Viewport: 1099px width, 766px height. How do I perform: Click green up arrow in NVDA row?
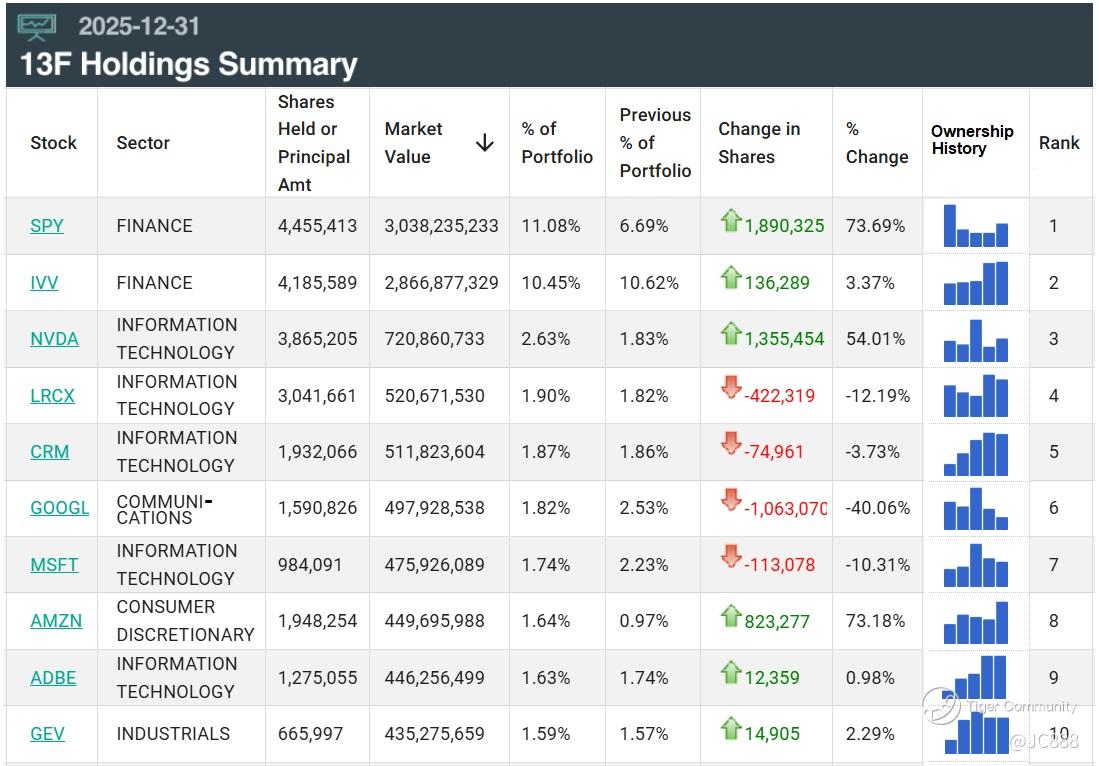(730, 333)
